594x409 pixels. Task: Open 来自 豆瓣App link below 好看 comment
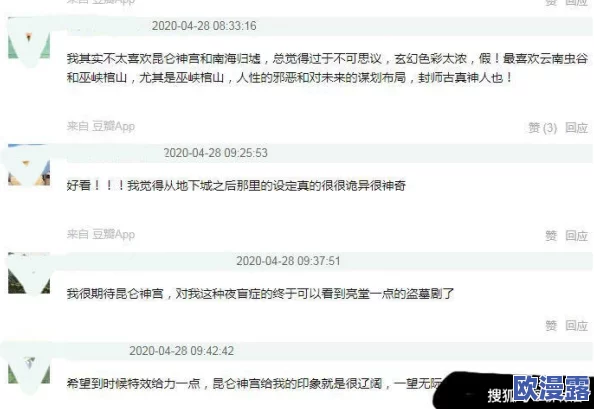pyautogui.click(x=101, y=234)
